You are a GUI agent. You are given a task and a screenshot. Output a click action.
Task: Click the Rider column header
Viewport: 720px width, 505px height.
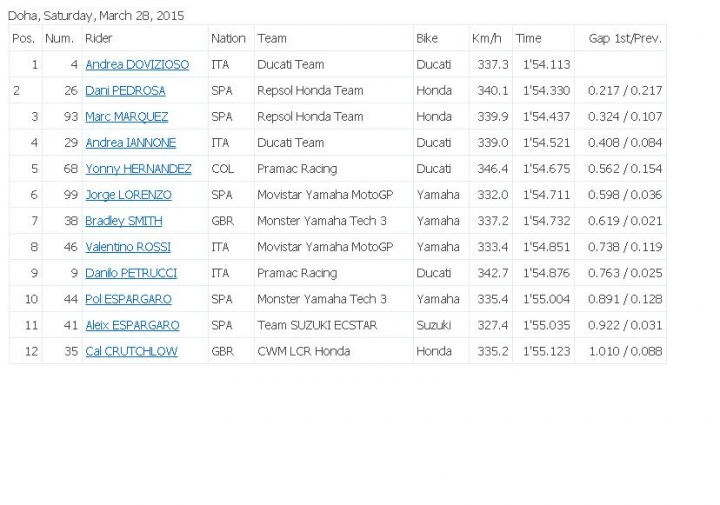coord(99,39)
